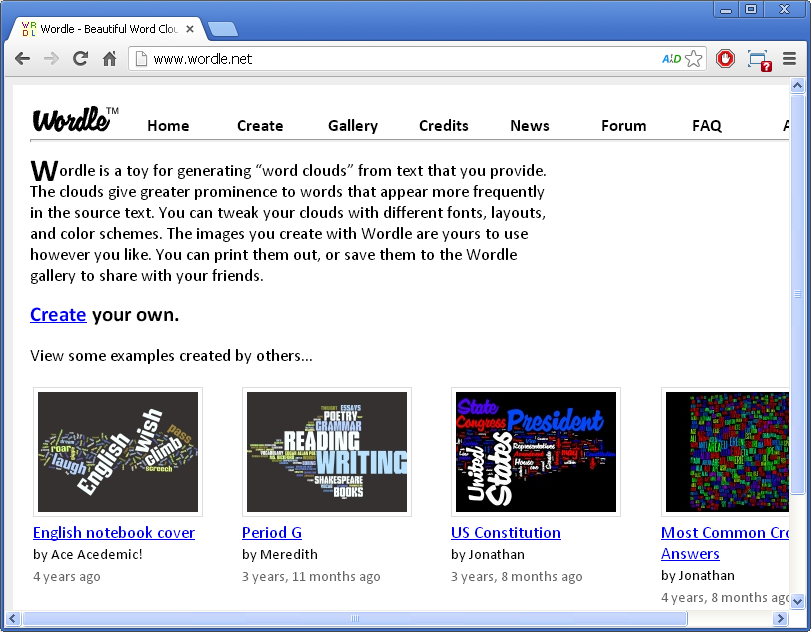Click the screen capture extension icon
The height and width of the screenshot is (632, 811).
[x=759, y=60]
